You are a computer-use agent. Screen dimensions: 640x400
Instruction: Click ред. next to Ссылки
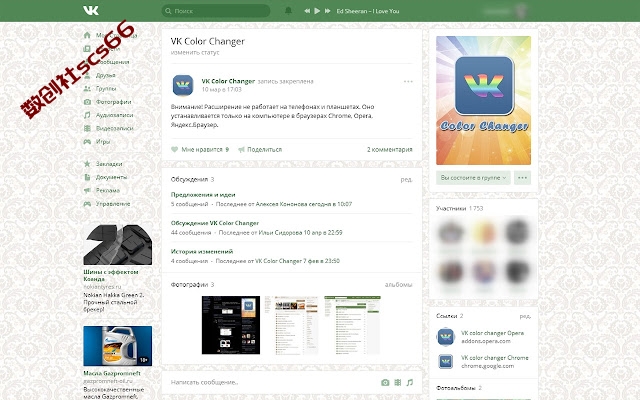525,316
